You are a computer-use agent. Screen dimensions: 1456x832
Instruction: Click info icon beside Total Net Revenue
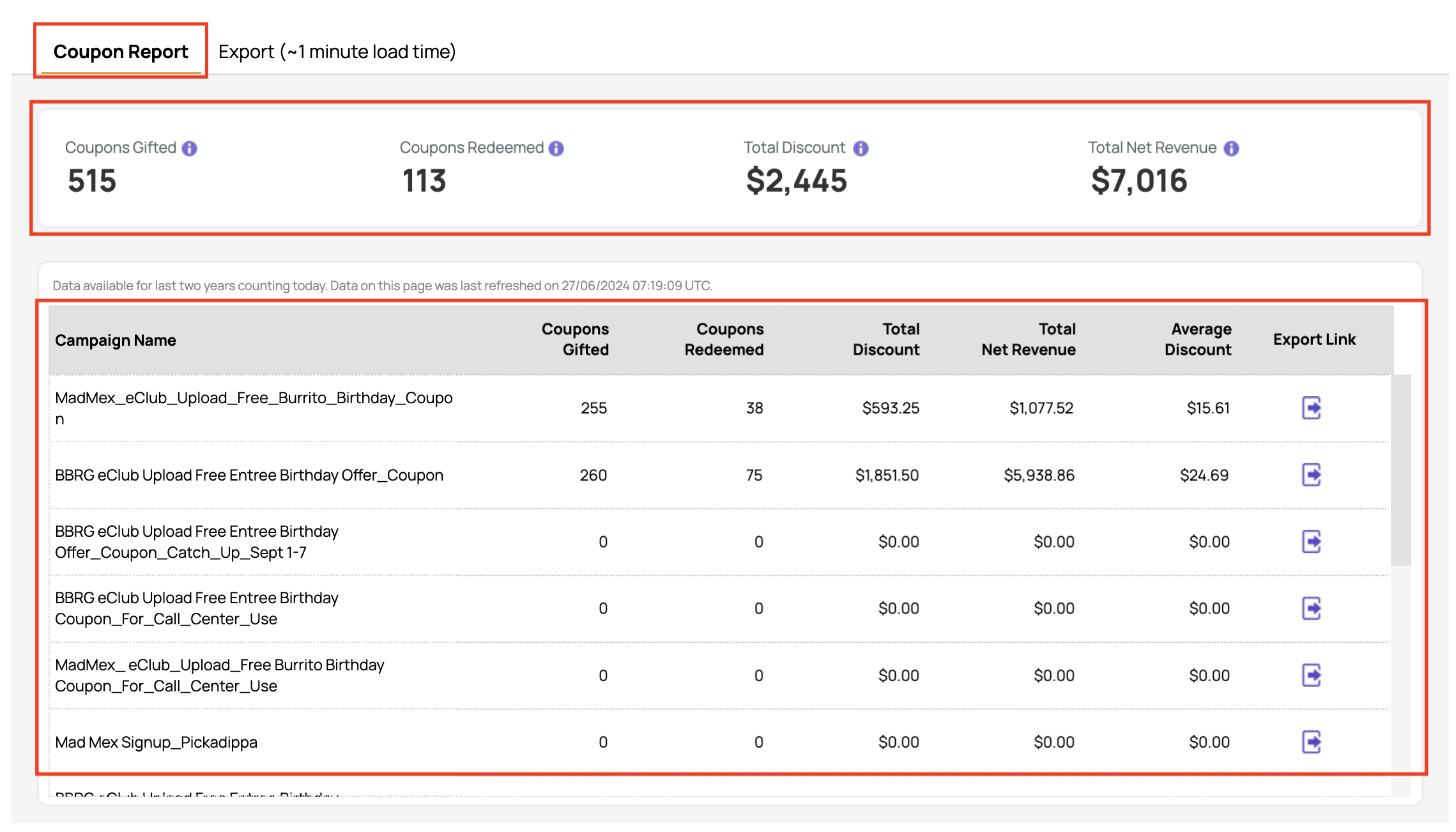click(x=1232, y=148)
